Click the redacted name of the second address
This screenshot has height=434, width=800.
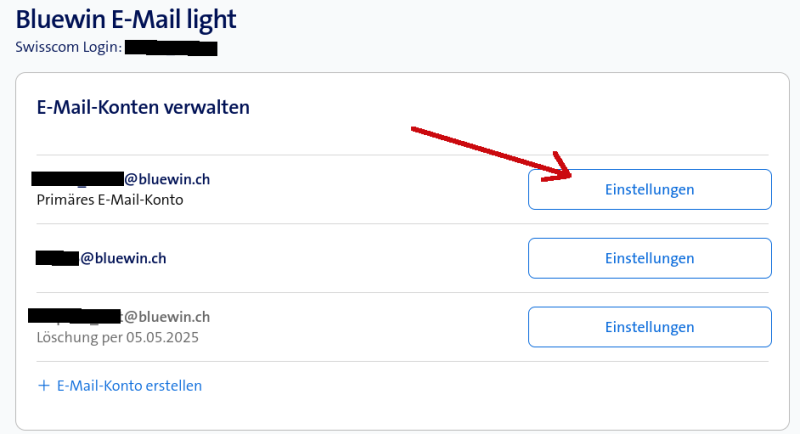point(57,258)
